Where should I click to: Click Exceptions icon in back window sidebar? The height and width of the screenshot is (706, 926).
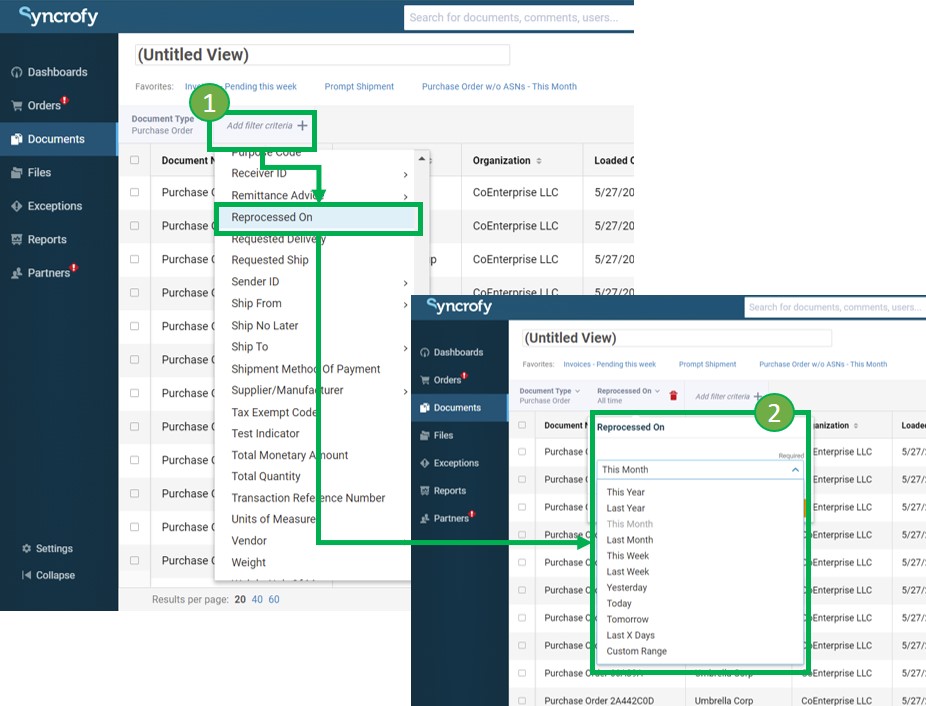[17, 206]
